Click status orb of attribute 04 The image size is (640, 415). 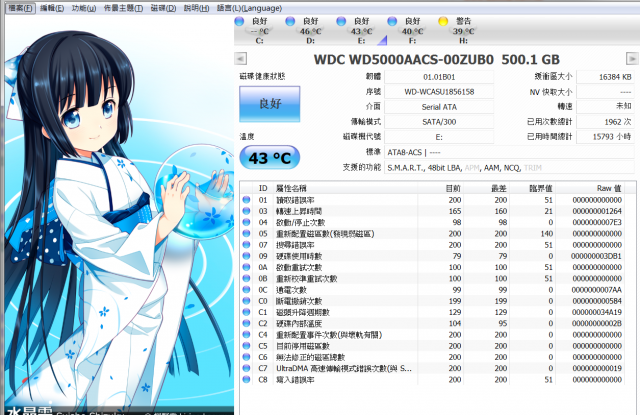(246, 222)
